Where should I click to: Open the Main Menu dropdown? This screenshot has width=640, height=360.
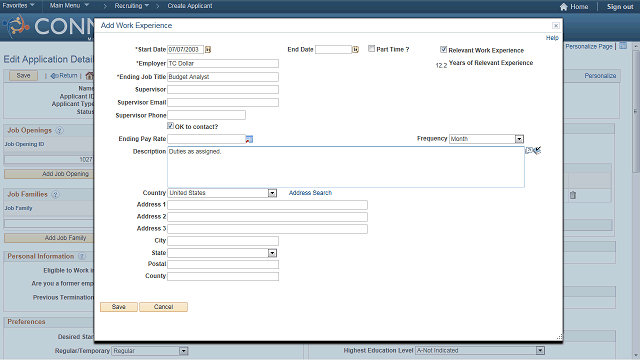(x=69, y=6)
